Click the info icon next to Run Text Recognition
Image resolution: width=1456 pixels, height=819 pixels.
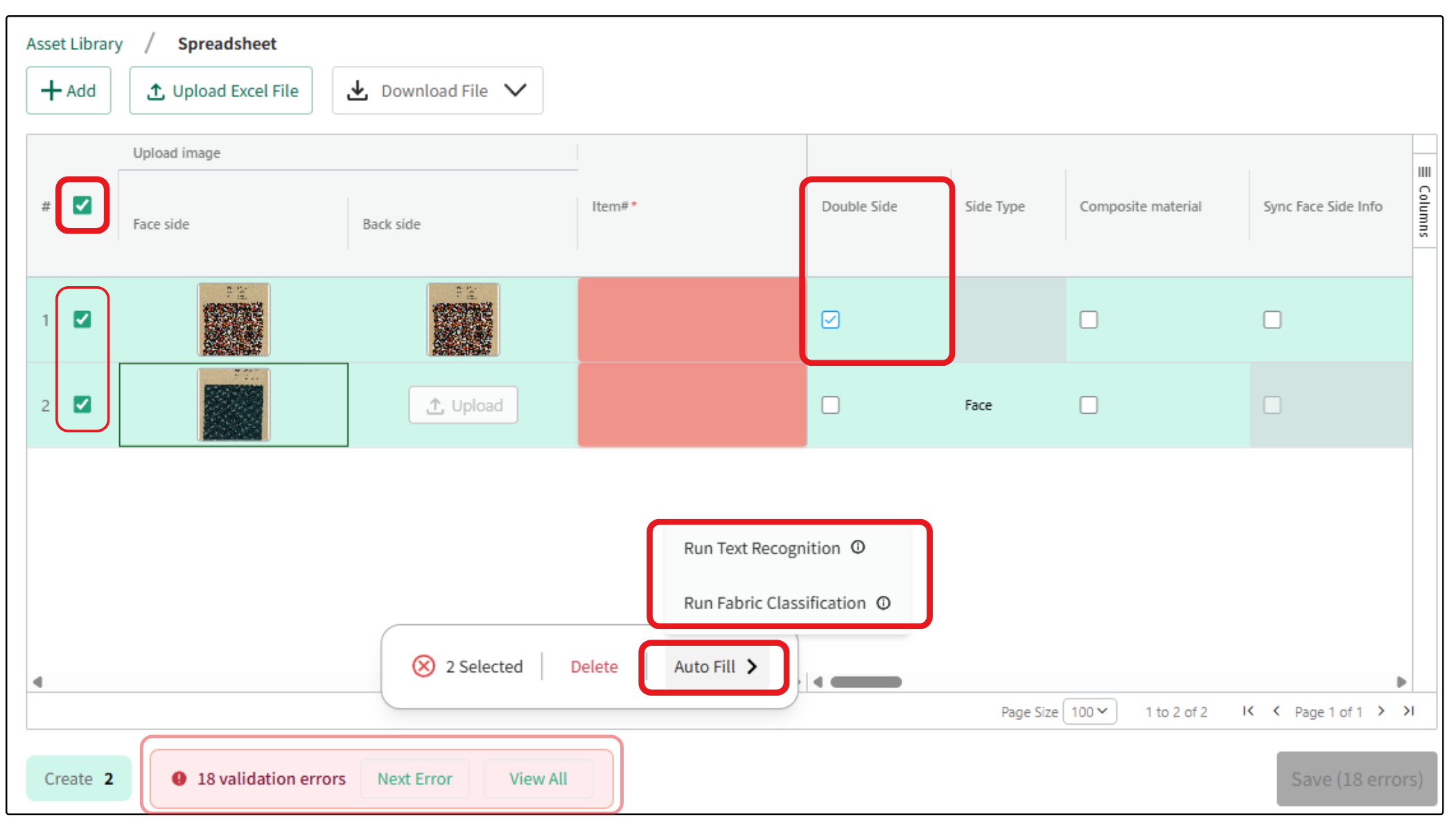(x=858, y=547)
